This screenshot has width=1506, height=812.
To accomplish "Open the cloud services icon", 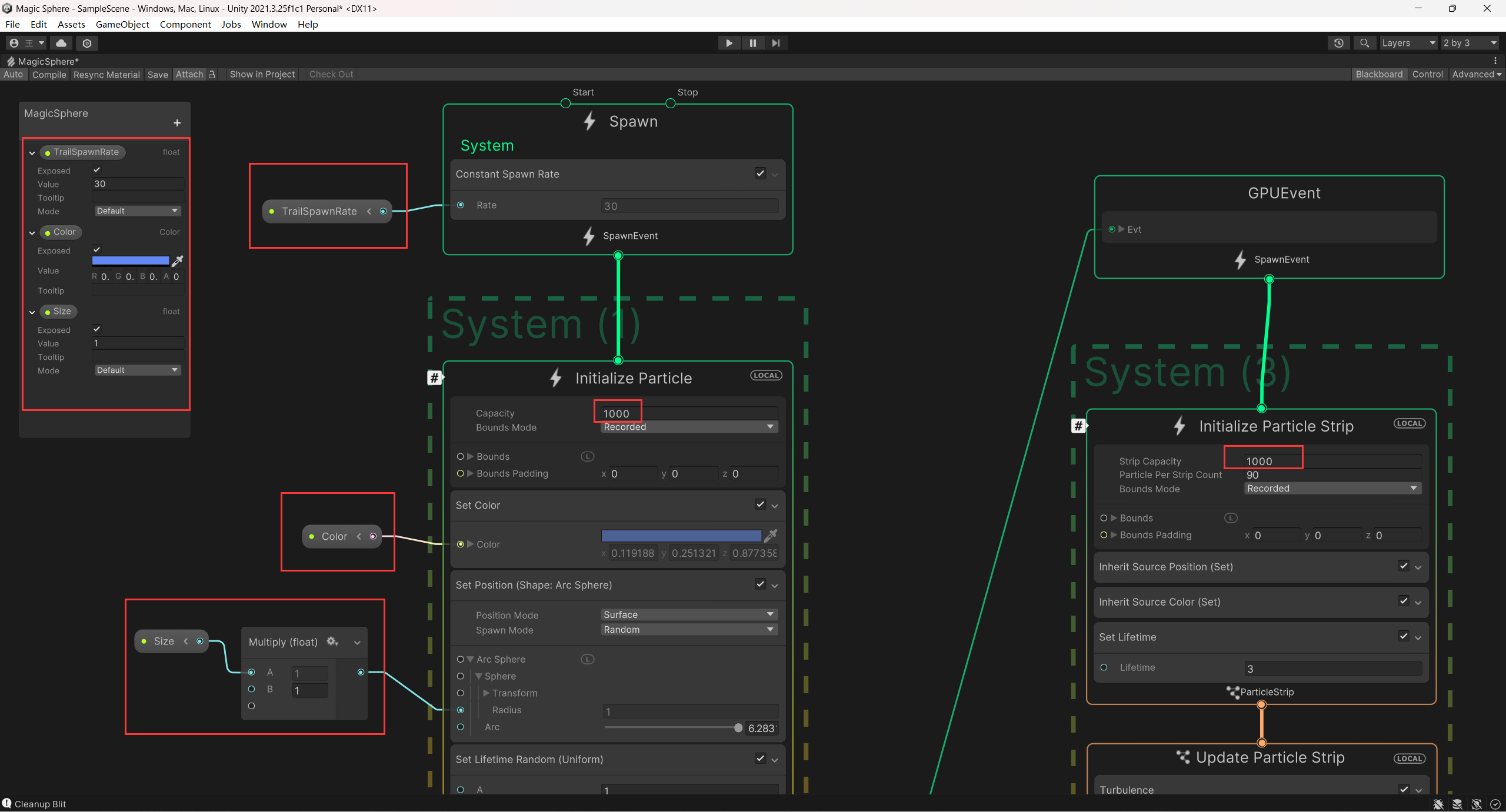I will click(61, 43).
